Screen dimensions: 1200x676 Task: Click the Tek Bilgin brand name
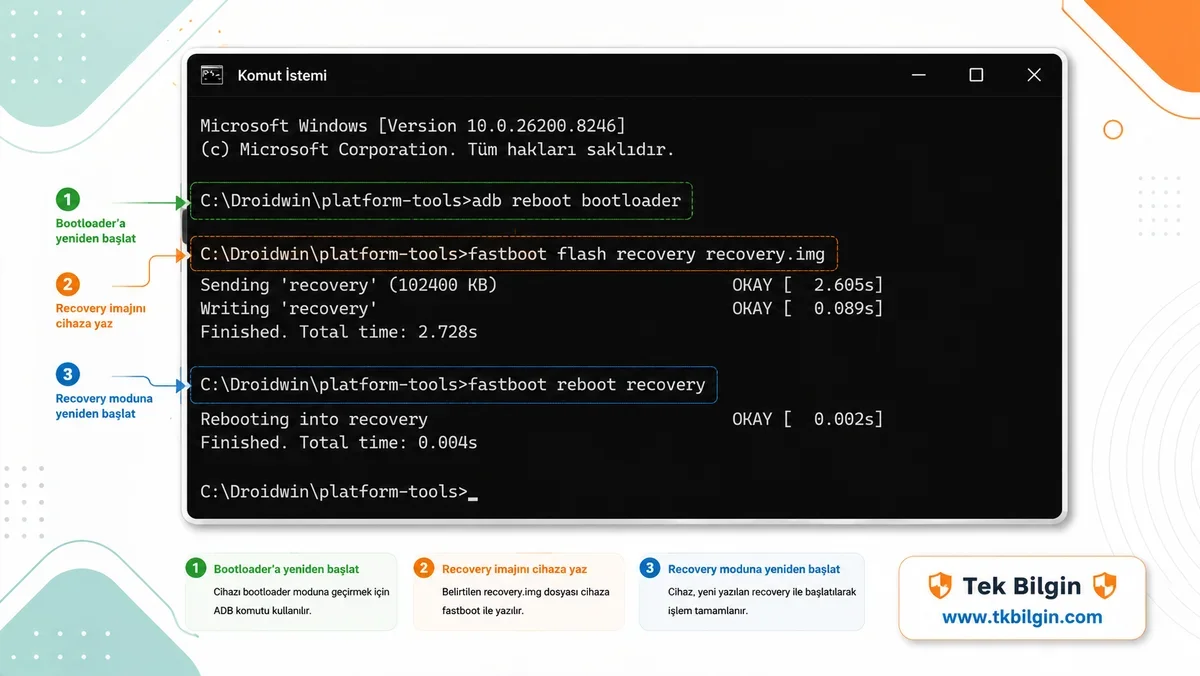pyautogui.click(x=1022, y=586)
